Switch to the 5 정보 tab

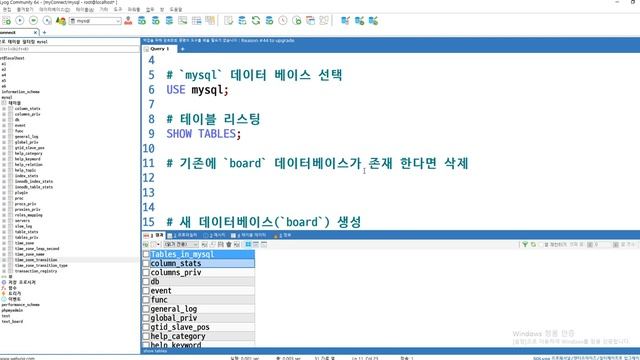[282, 235]
